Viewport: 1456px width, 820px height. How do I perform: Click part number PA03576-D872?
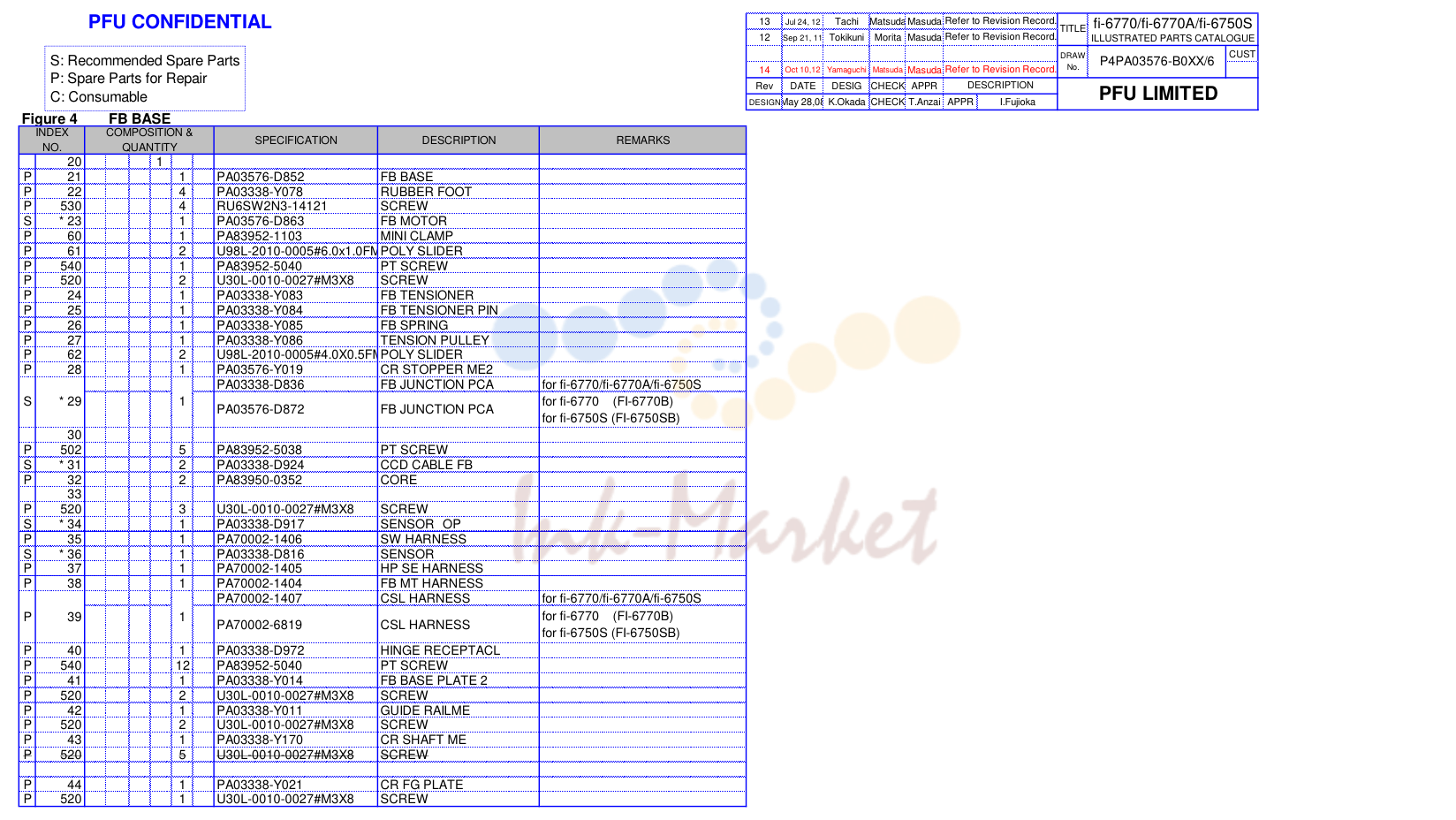pos(261,409)
